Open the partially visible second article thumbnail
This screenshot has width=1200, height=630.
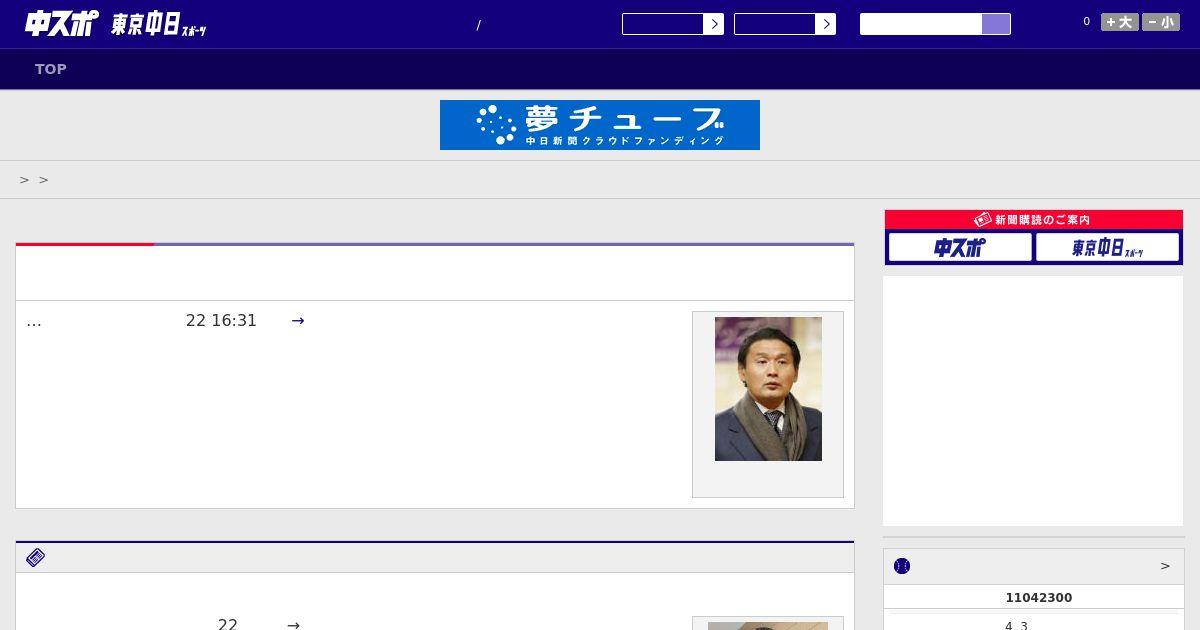point(768,626)
